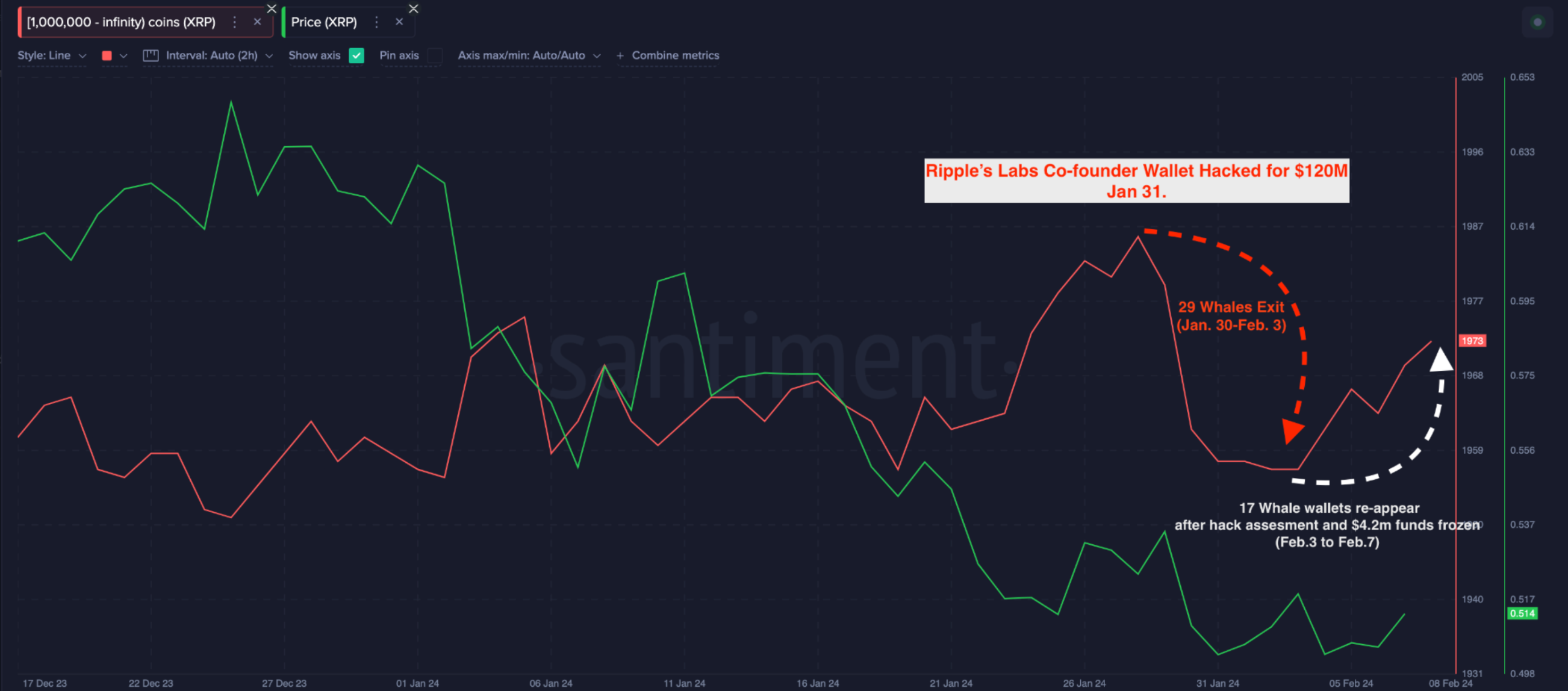1568x691 pixels.
Task: Click the 0.653 value on price axis
Action: tap(1522, 77)
